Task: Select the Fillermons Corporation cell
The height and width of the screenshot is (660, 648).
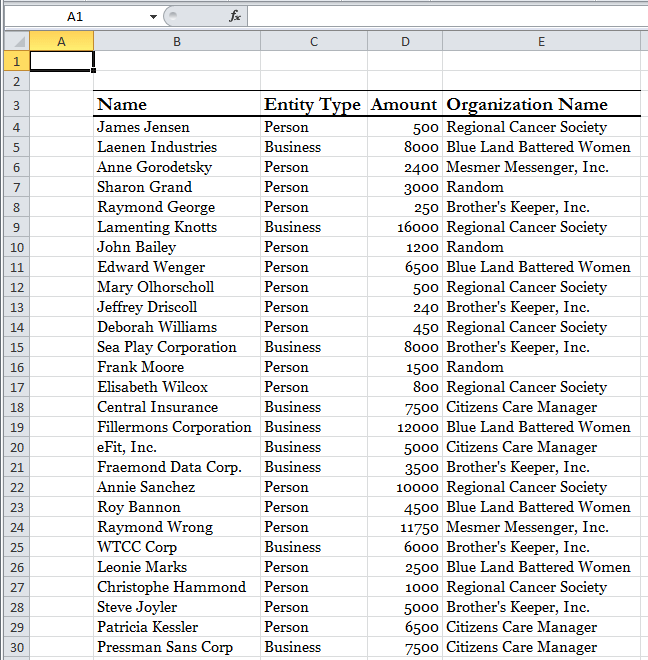Action: coord(177,427)
